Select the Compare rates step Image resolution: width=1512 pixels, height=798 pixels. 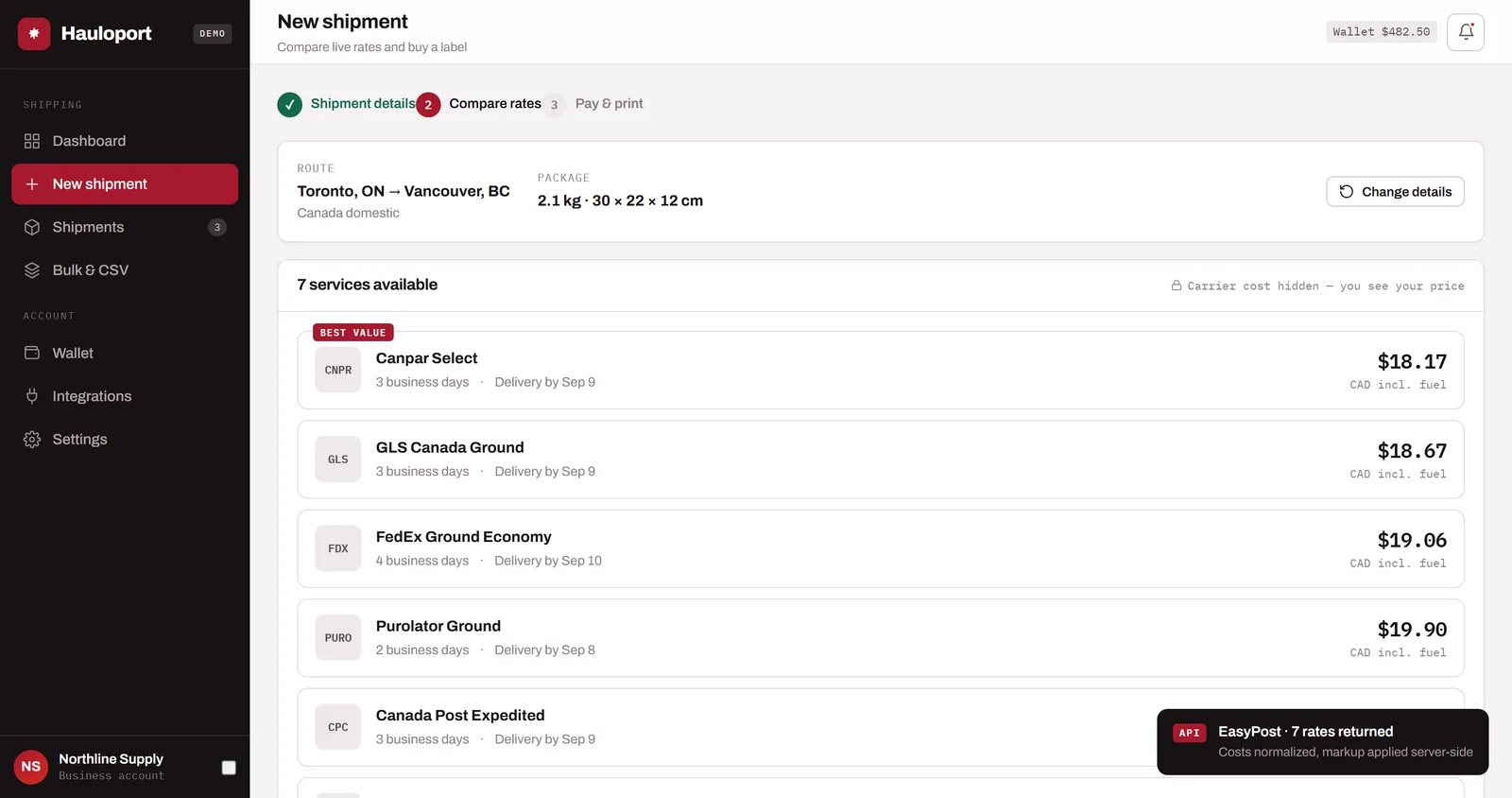pyautogui.click(x=478, y=104)
